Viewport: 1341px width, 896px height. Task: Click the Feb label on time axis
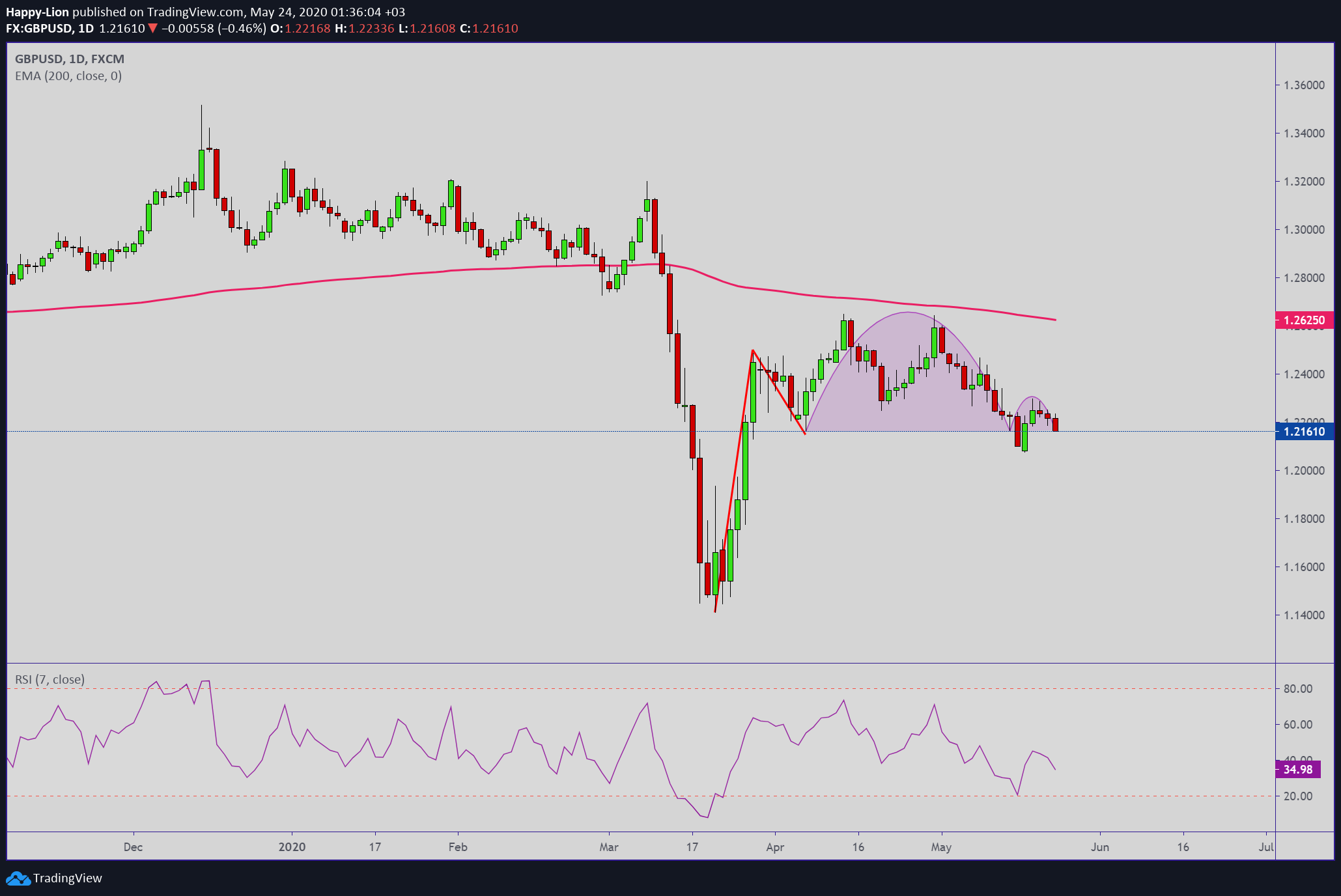[x=458, y=847]
